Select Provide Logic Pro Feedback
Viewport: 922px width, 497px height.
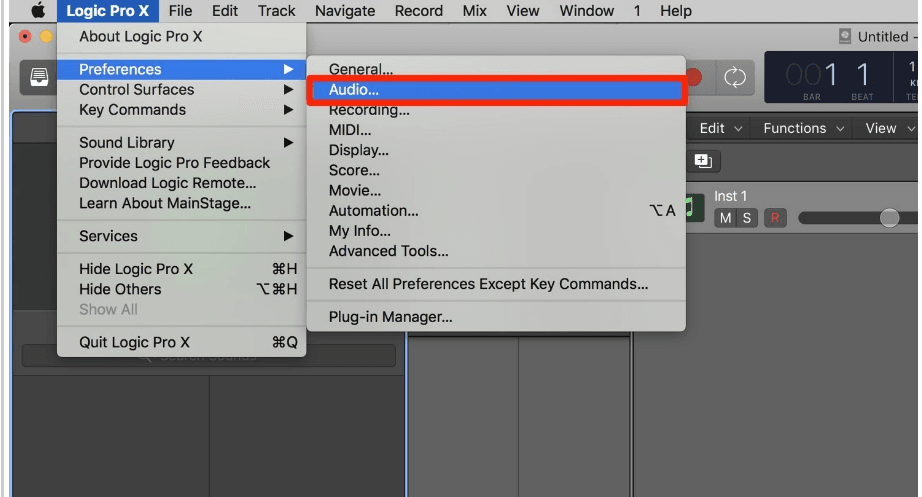[182, 163]
